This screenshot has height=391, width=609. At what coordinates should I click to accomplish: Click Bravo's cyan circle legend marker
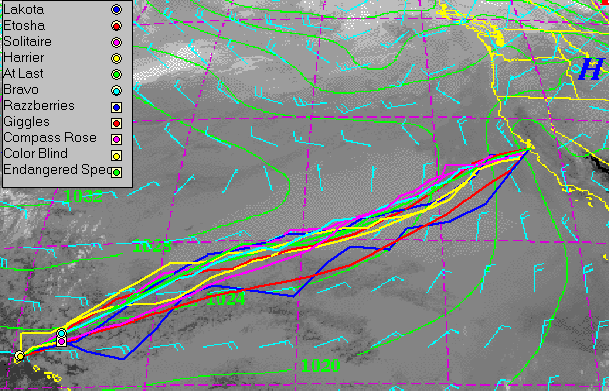coord(116,90)
